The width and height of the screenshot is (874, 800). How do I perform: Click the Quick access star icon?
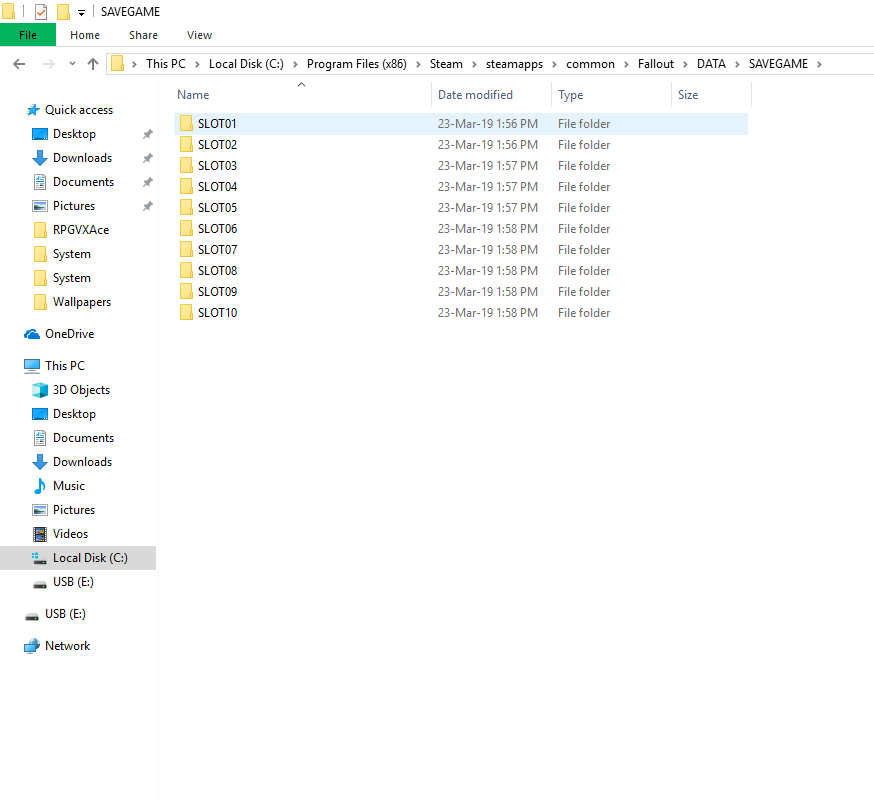point(33,110)
